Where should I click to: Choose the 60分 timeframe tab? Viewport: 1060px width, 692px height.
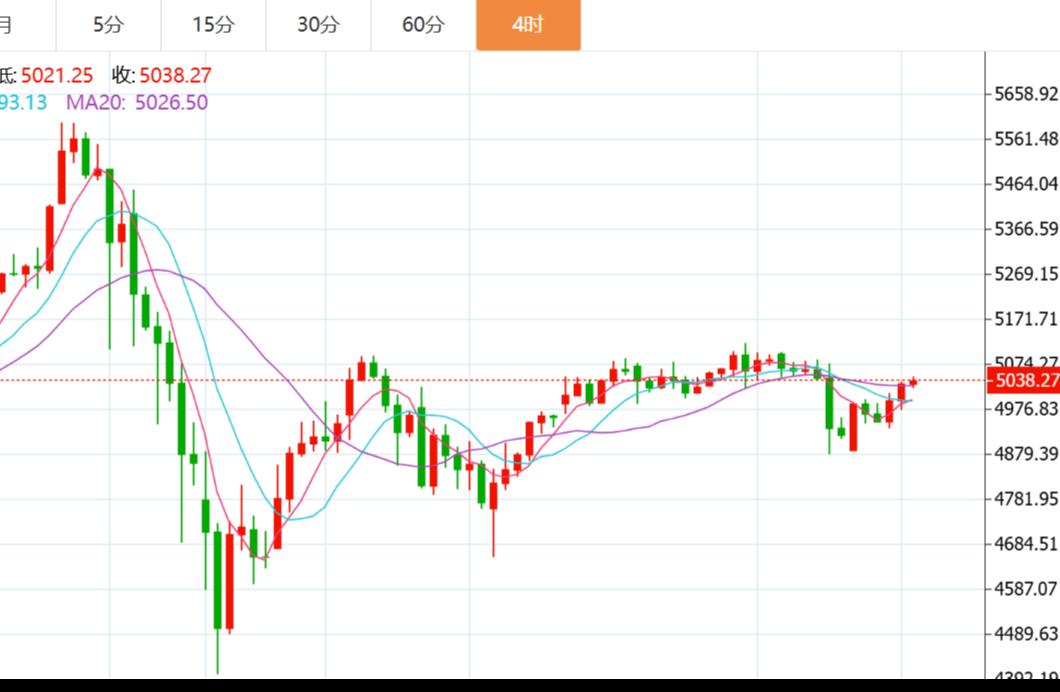(423, 25)
